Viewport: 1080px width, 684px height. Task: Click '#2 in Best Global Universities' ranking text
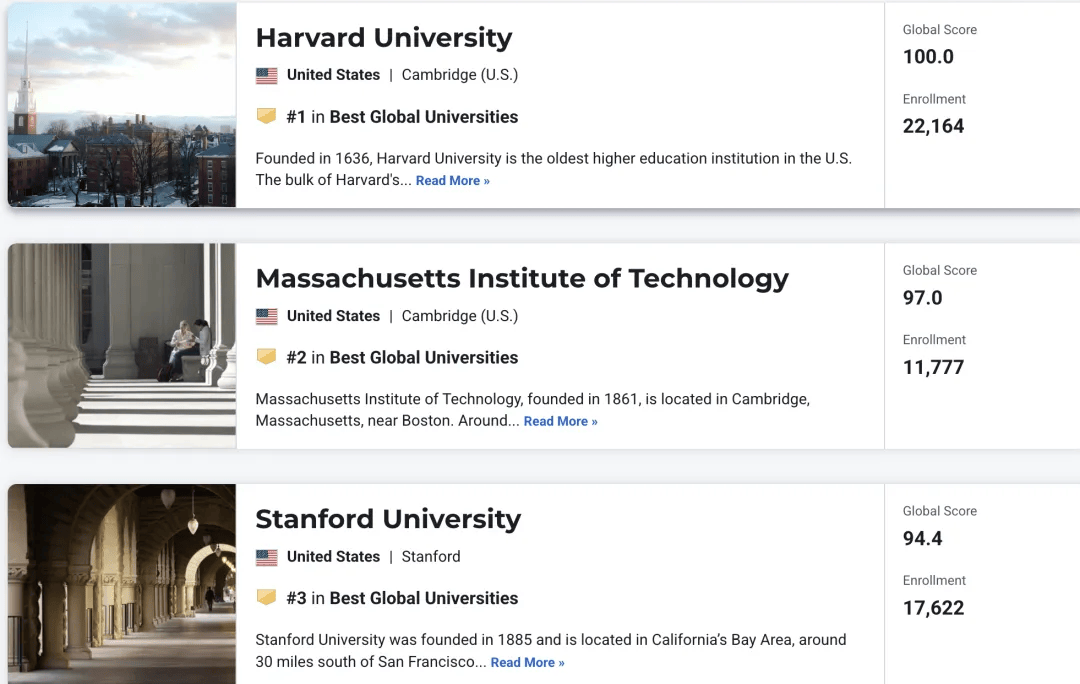tap(402, 357)
